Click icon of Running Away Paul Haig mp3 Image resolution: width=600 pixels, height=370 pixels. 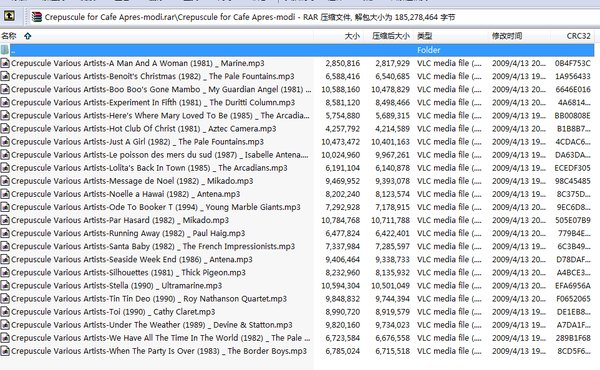5,233
